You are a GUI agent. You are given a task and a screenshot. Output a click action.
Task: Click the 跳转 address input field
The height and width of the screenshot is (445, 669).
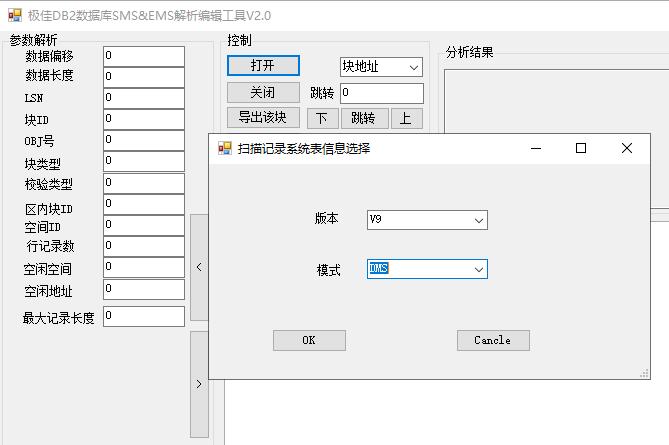382,93
